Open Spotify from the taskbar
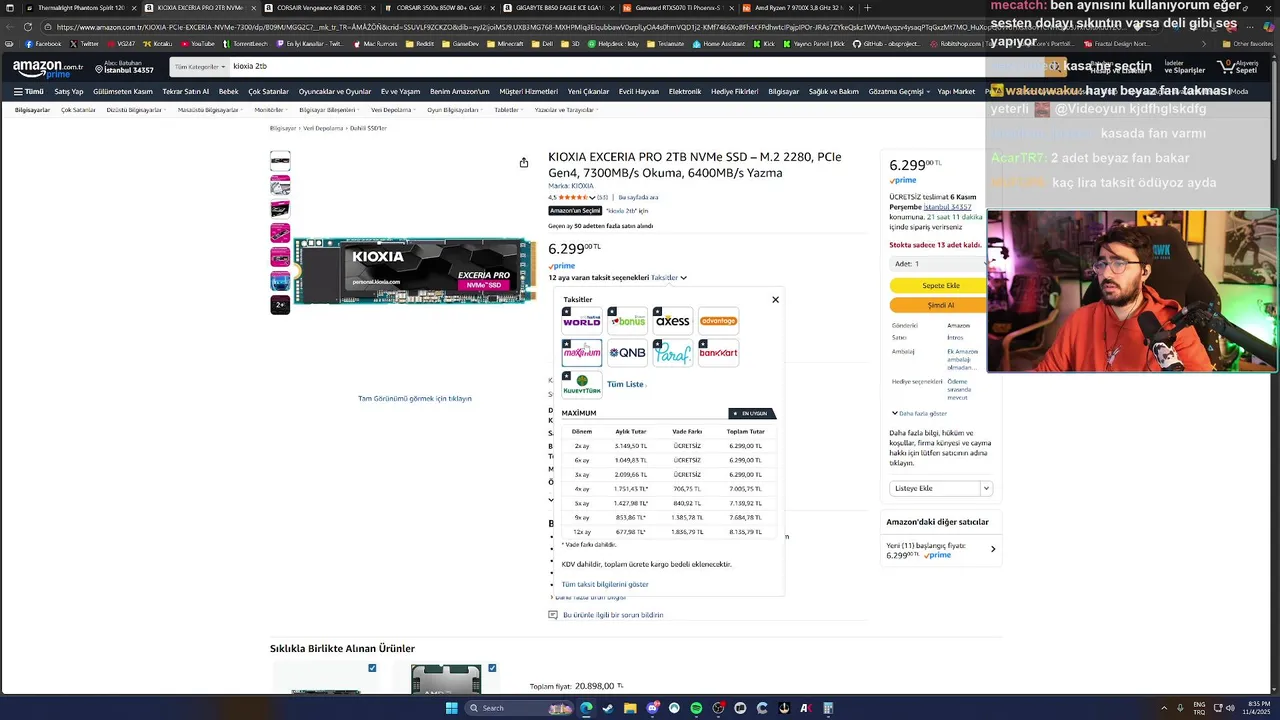The width and height of the screenshot is (1280, 720). (x=696, y=708)
